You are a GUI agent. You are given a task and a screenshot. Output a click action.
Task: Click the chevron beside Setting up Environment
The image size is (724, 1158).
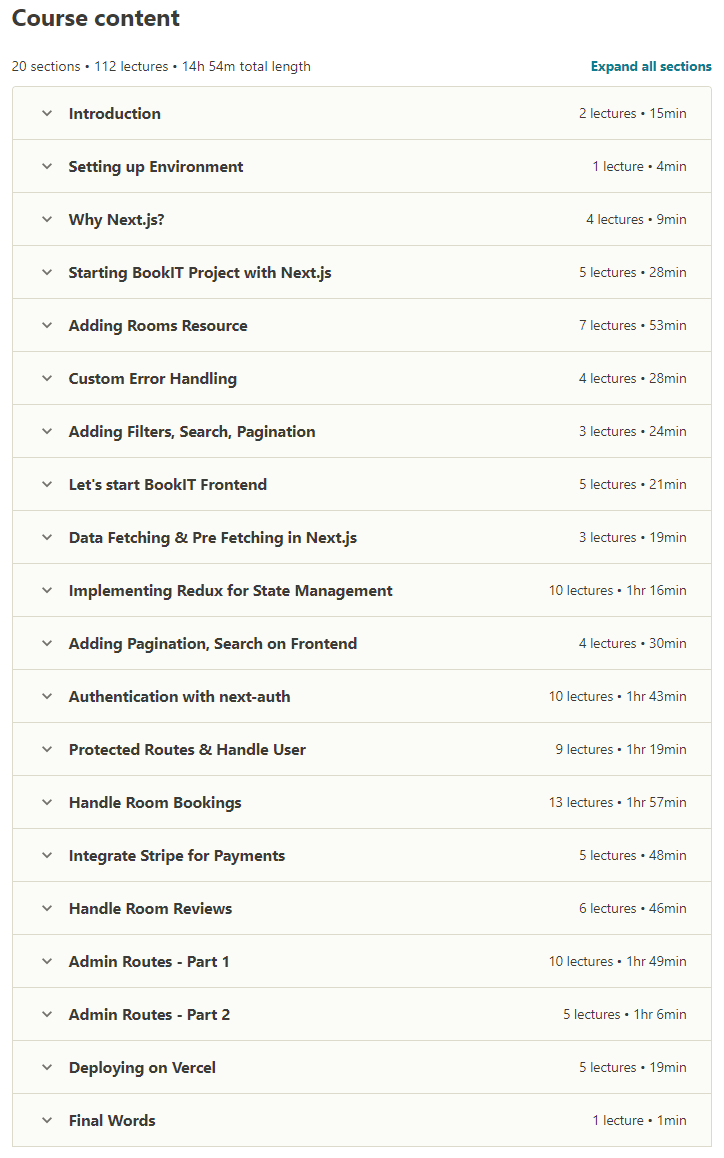pos(47,167)
